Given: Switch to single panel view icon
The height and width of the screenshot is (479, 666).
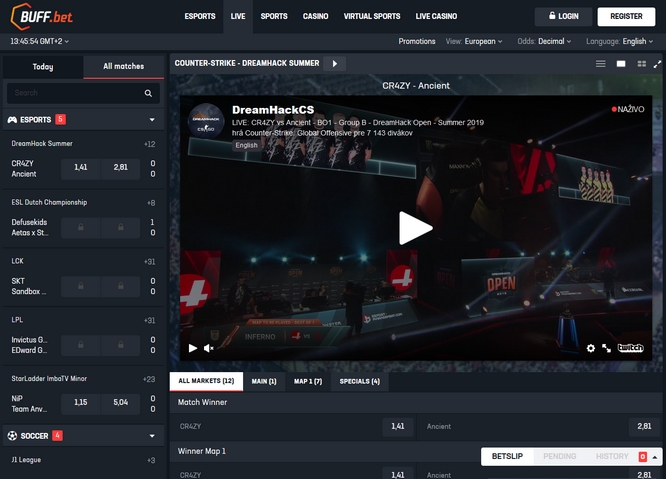Looking at the screenshot, I should (x=621, y=64).
